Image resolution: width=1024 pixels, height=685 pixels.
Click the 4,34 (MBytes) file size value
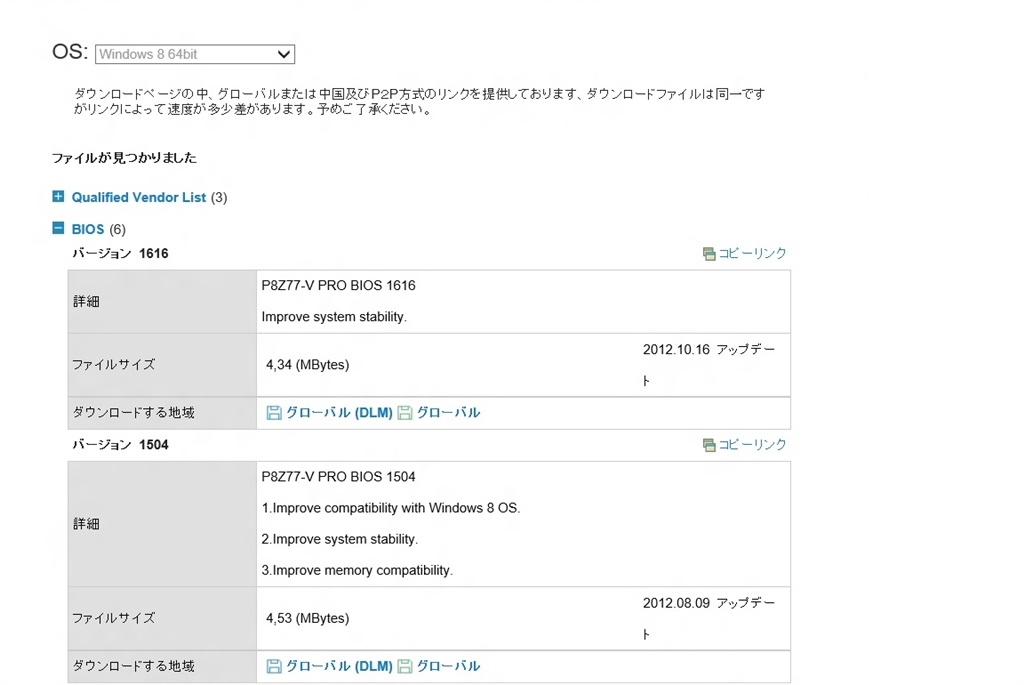[308, 365]
